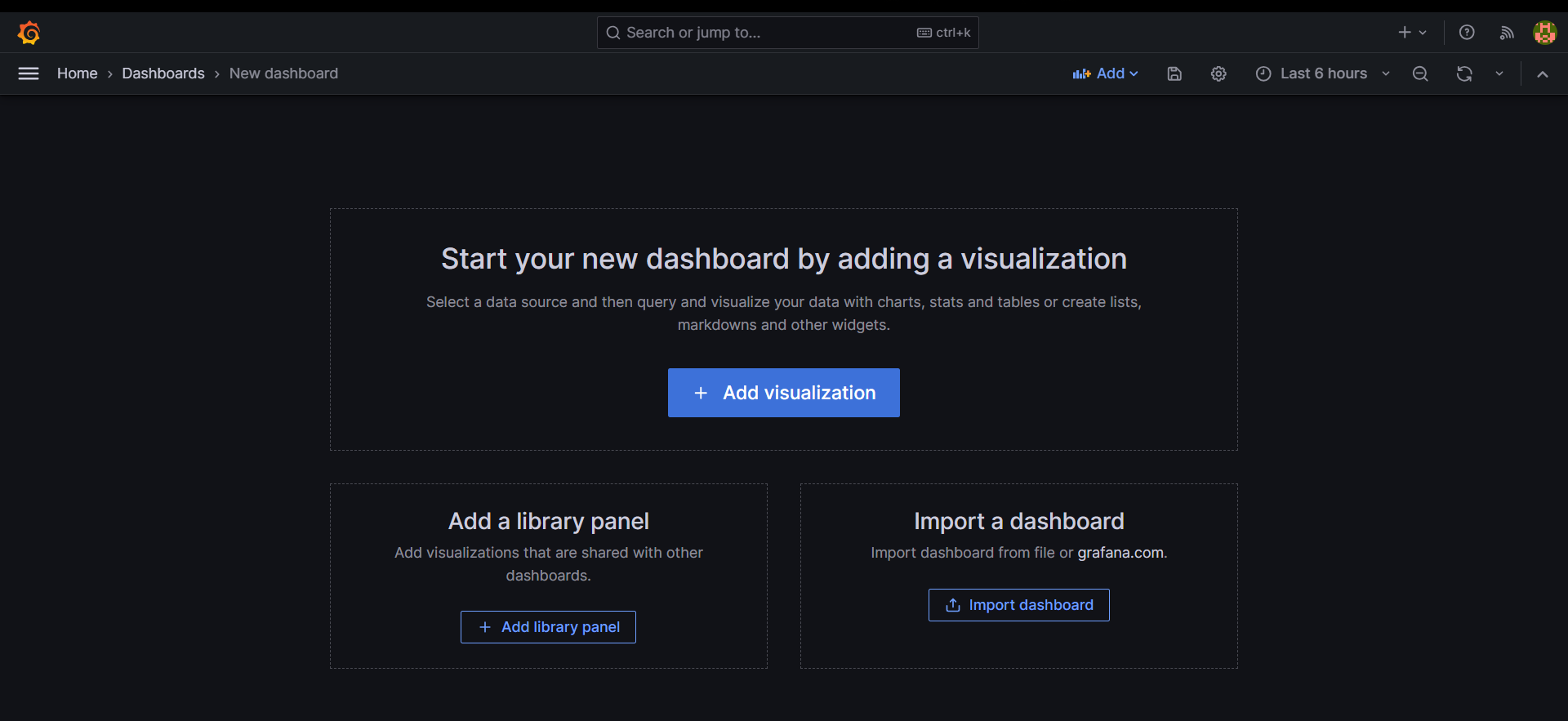This screenshot has height=721, width=1568.
Task: Click the Search or jump to field
Action: click(787, 33)
